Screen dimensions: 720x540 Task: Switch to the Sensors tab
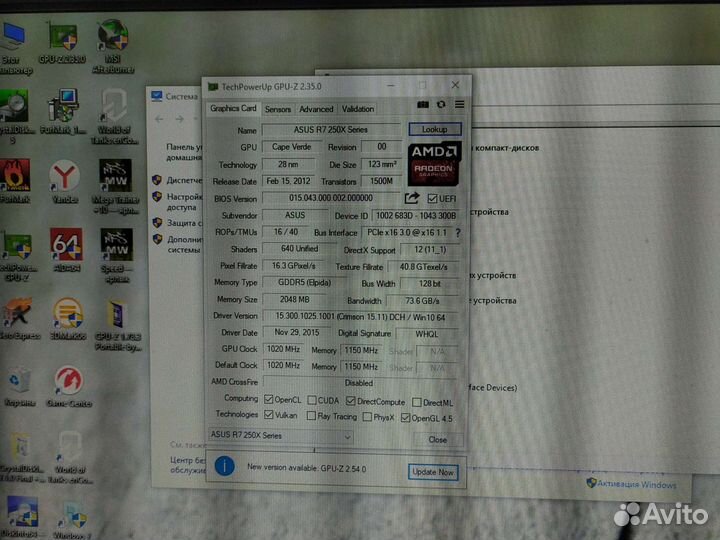click(x=278, y=109)
